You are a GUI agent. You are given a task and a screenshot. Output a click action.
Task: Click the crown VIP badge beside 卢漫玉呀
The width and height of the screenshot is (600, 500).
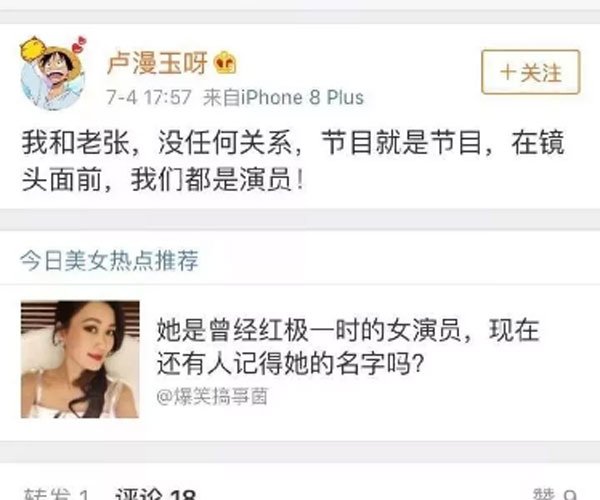226,63
